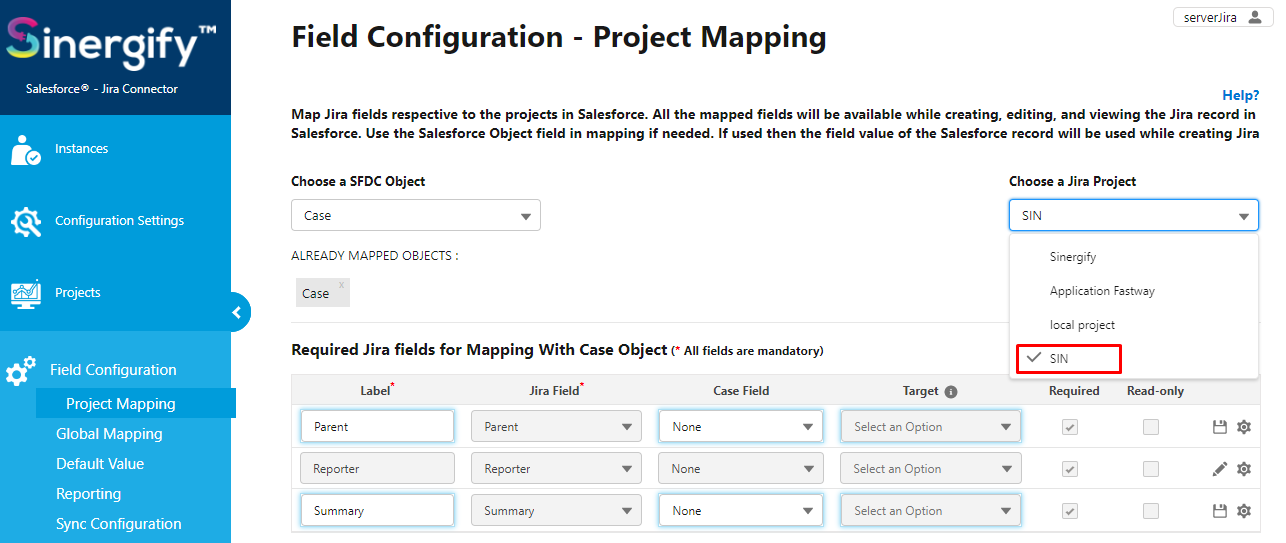Click the Label column header

point(377,391)
